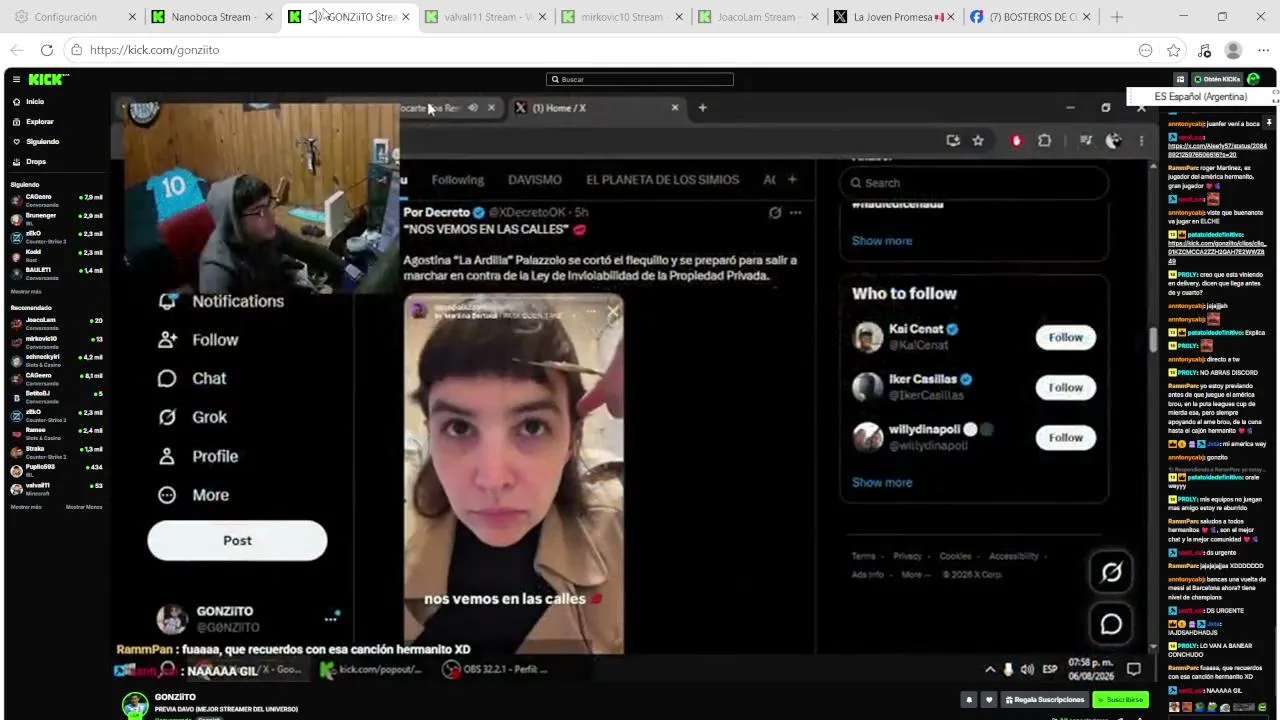Click the Grok icon on the Por Decreto post
1280x720 pixels.
(775, 213)
